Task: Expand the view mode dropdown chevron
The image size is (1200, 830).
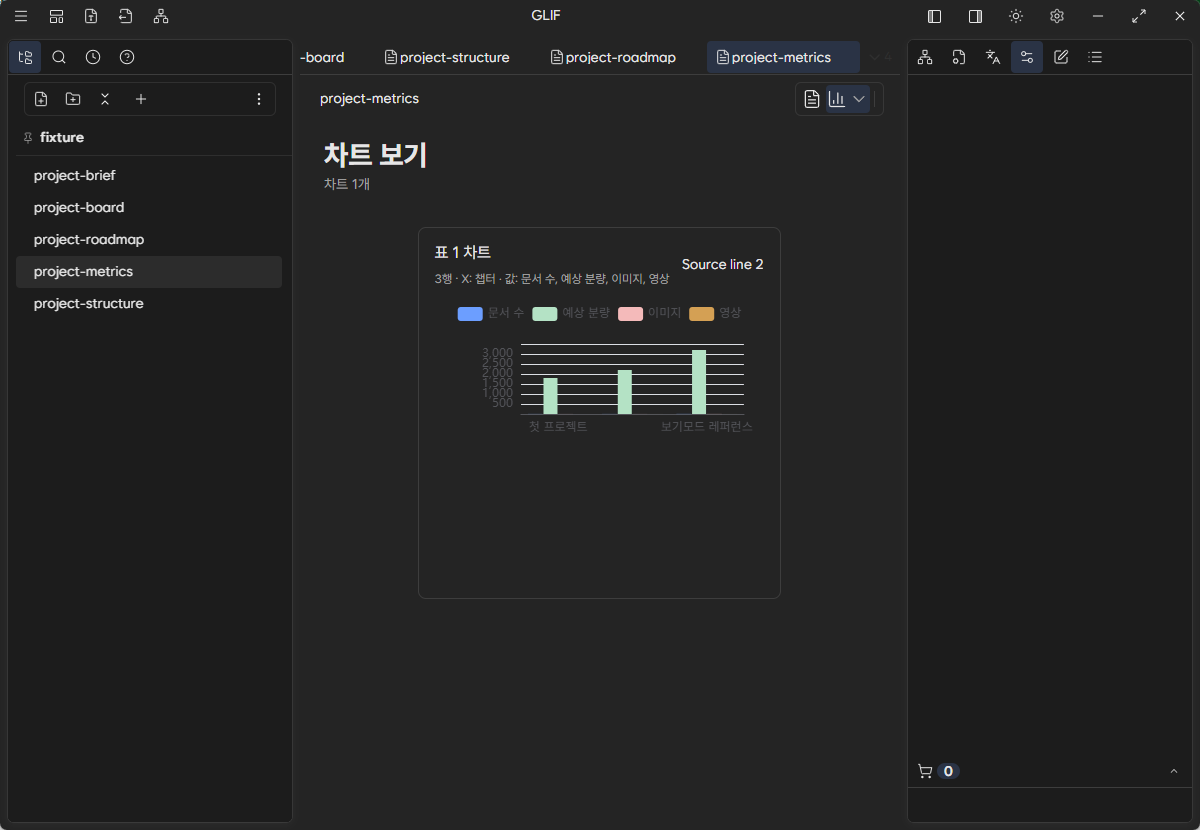Action: coord(859,99)
